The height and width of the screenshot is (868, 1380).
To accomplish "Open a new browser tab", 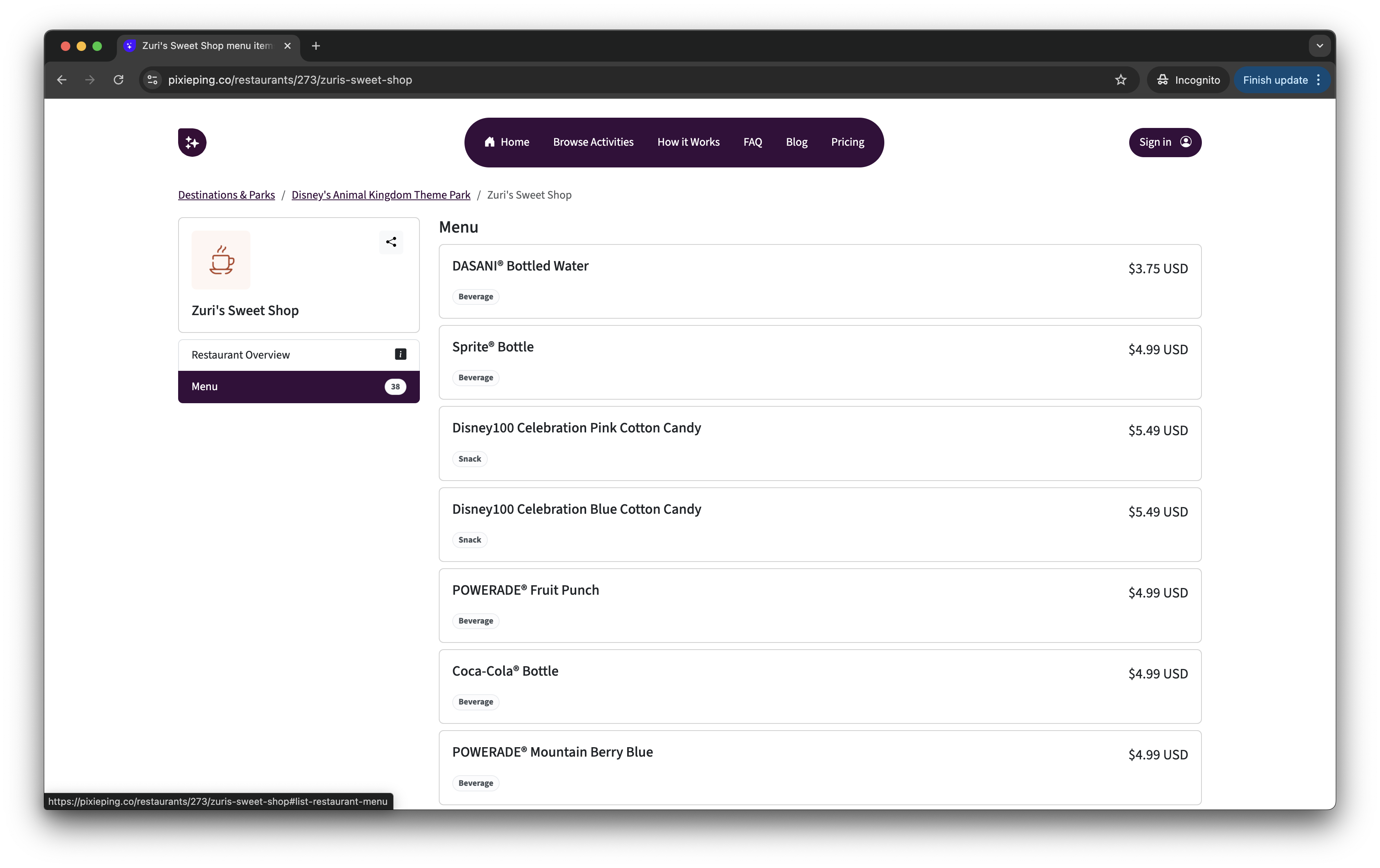I will tap(316, 46).
